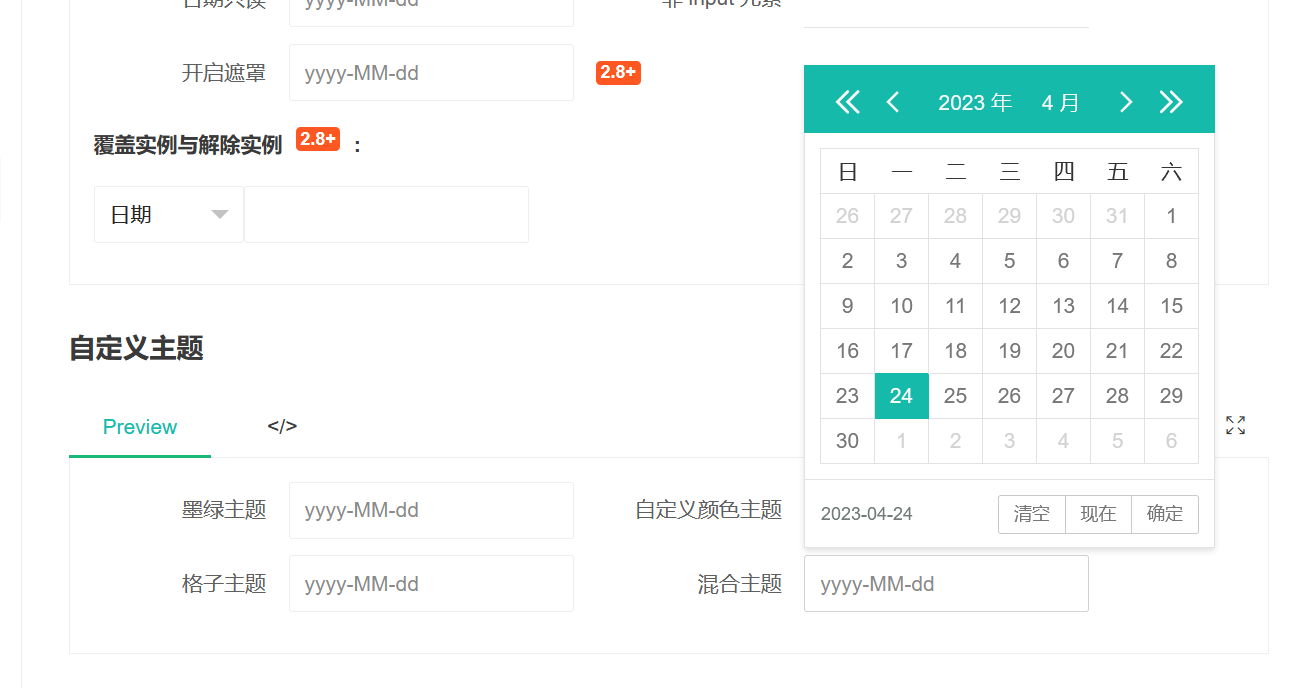Select the highlighted date 24
The height and width of the screenshot is (688, 1303).
[901, 395]
